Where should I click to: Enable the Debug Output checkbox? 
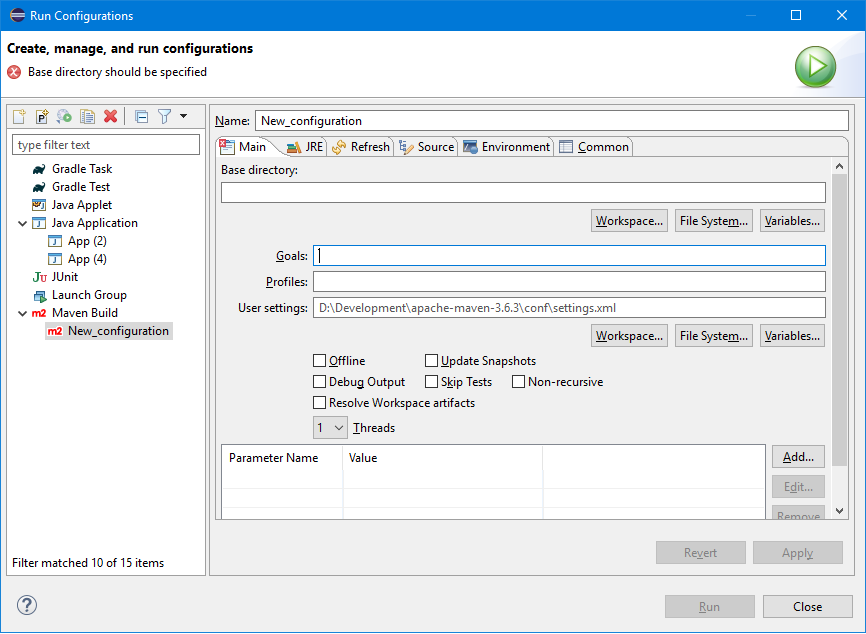pos(319,382)
